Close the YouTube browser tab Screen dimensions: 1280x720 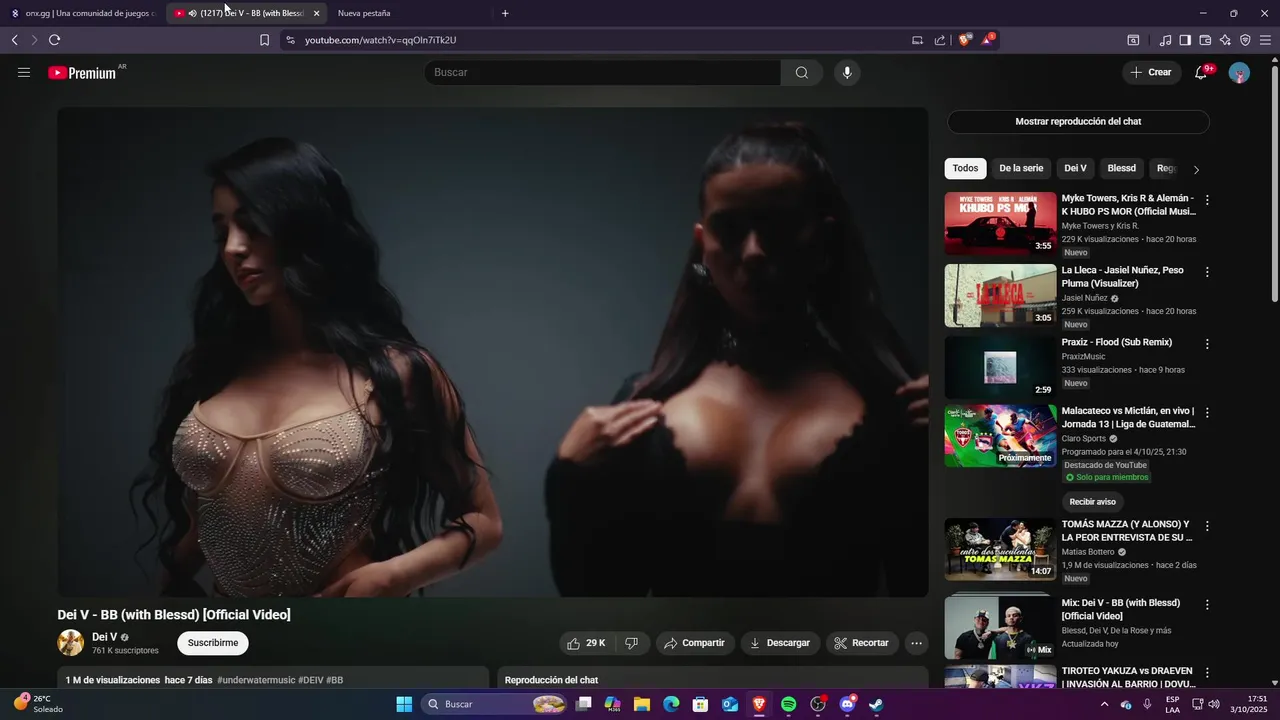[316, 13]
